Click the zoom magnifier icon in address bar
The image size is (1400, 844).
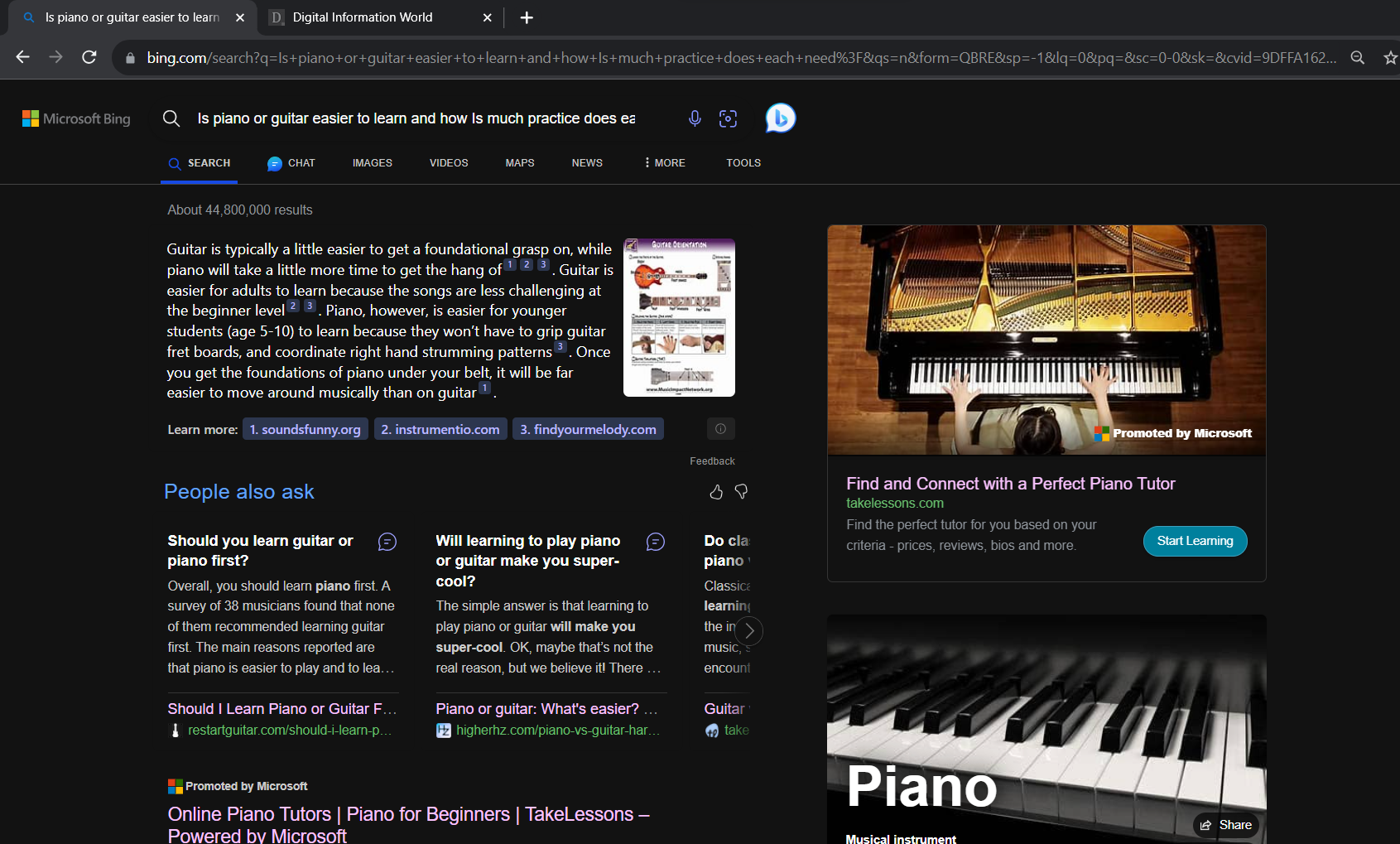pos(1358,57)
